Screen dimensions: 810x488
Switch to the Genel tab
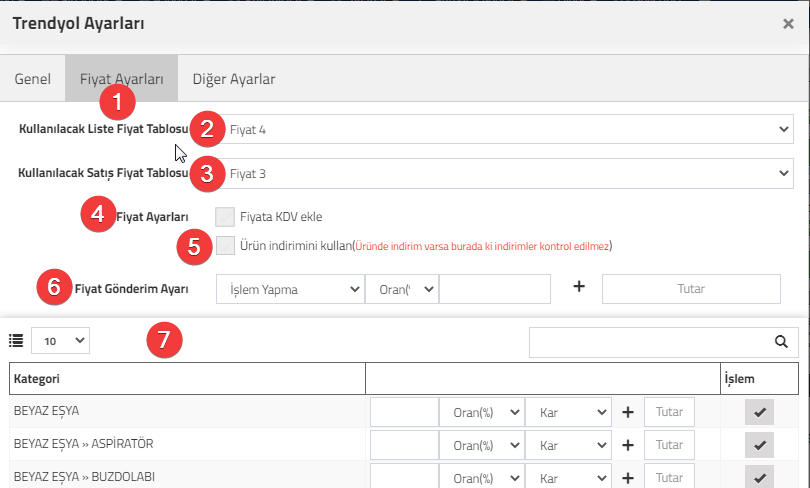[x=33, y=79]
